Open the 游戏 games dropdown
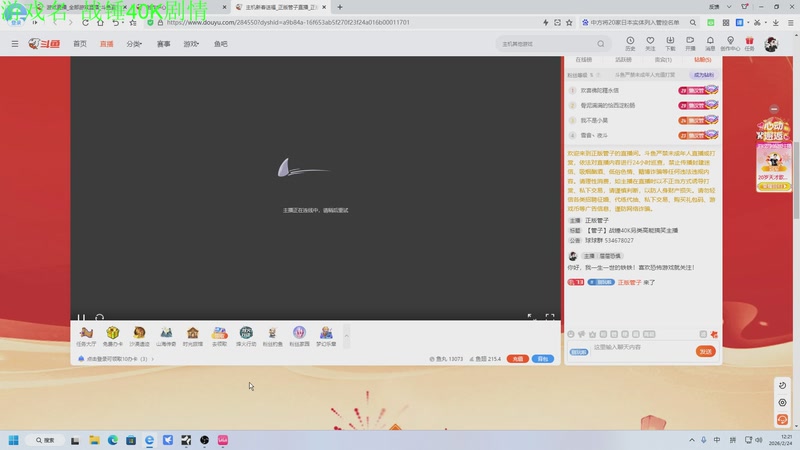The width and height of the screenshot is (800, 450). (191, 44)
